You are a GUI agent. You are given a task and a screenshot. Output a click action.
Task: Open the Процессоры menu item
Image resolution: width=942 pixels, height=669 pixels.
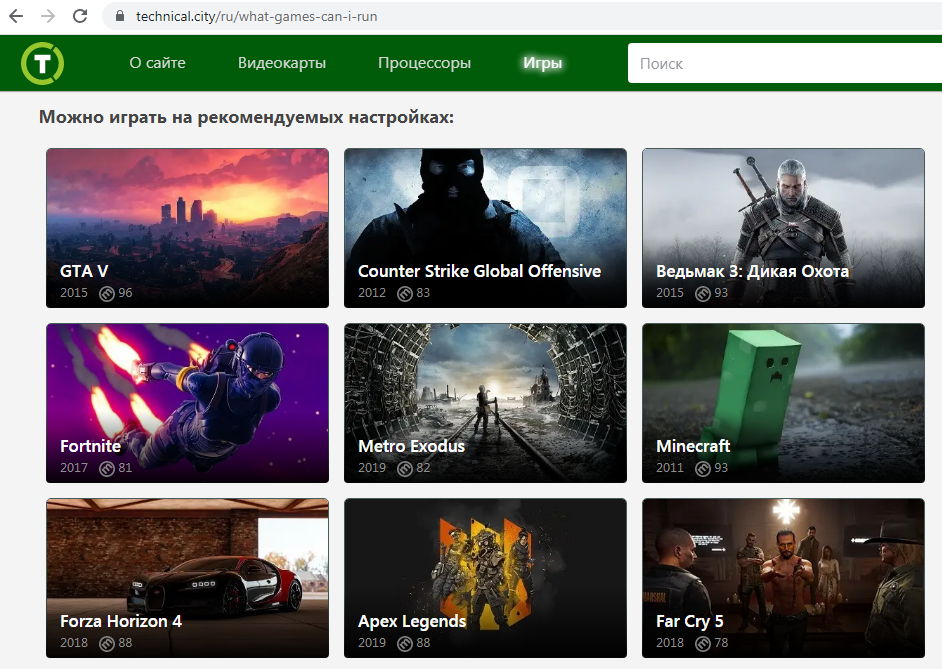(x=424, y=63)
